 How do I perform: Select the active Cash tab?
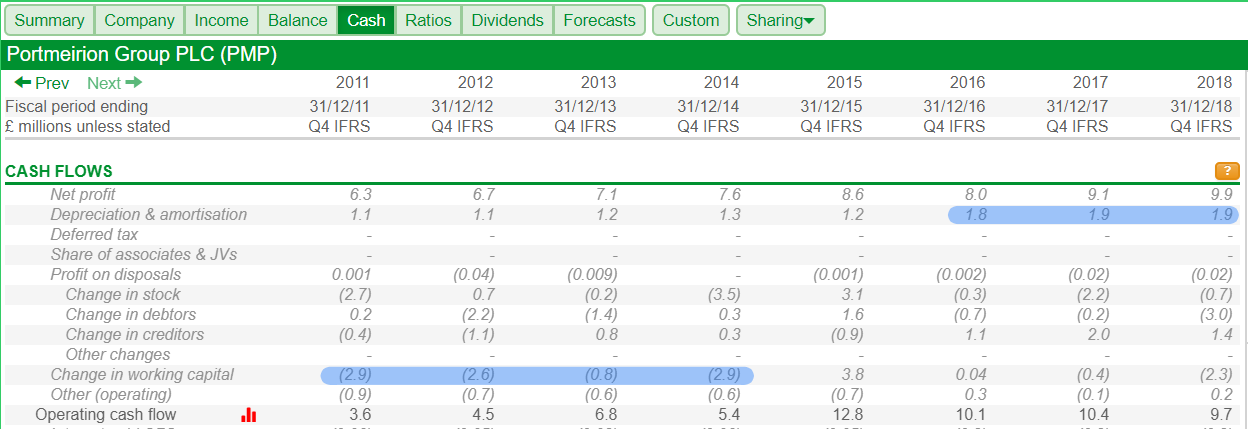click(366, 20)
